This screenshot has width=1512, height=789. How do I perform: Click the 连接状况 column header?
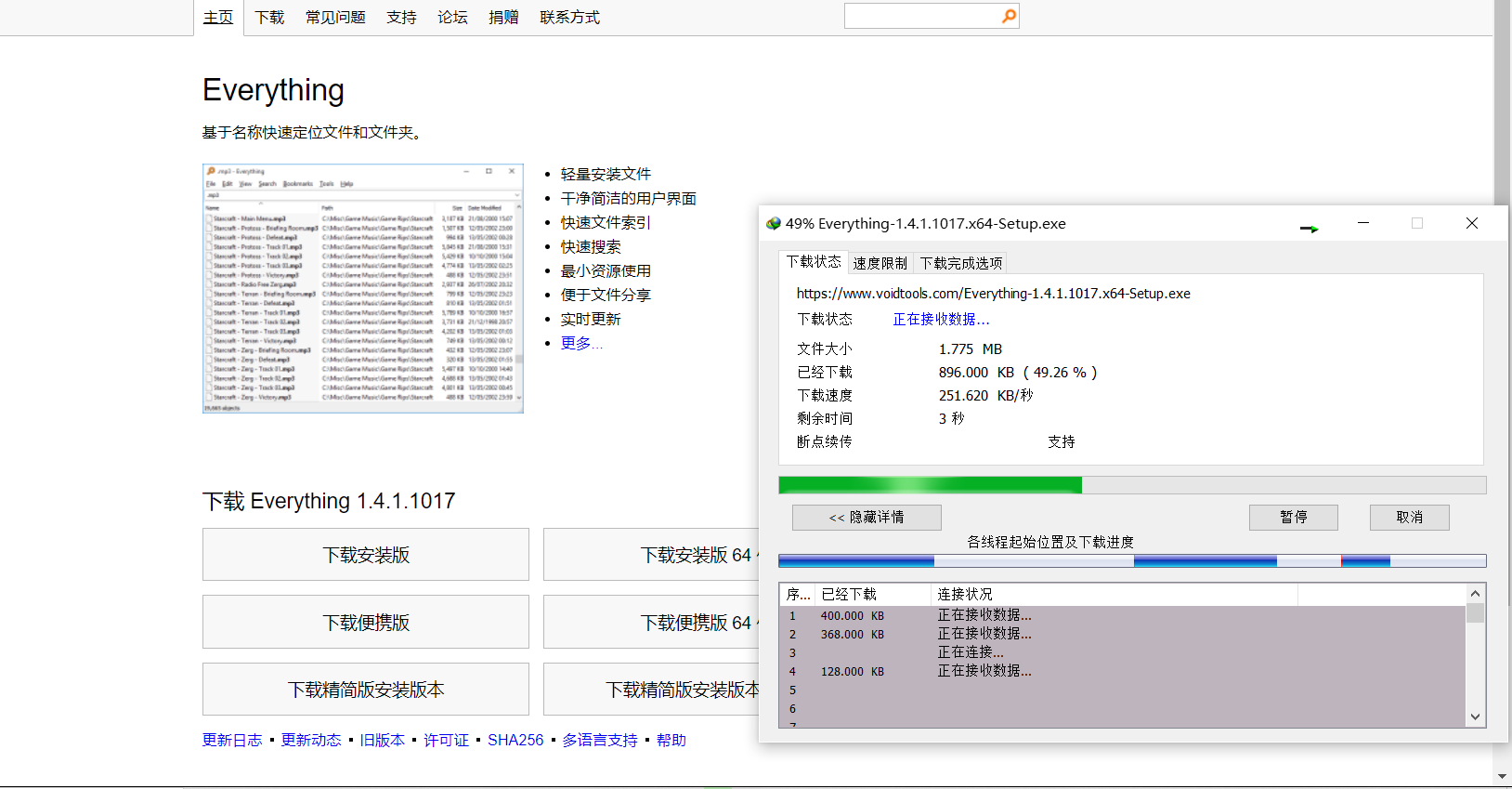[1114, 594]
